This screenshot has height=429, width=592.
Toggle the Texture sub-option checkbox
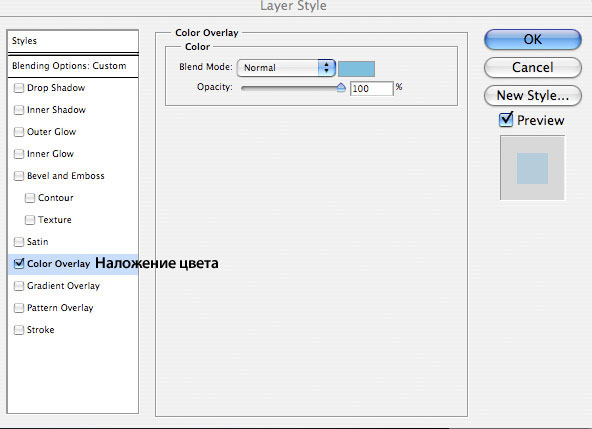click(29, 220)
